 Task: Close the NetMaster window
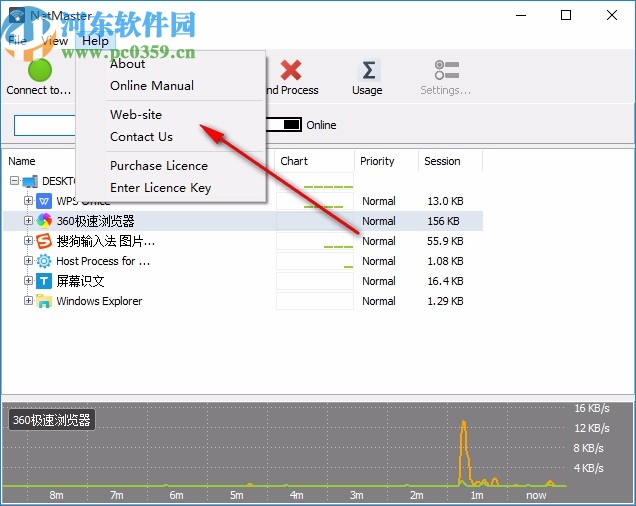click(612, 15)
